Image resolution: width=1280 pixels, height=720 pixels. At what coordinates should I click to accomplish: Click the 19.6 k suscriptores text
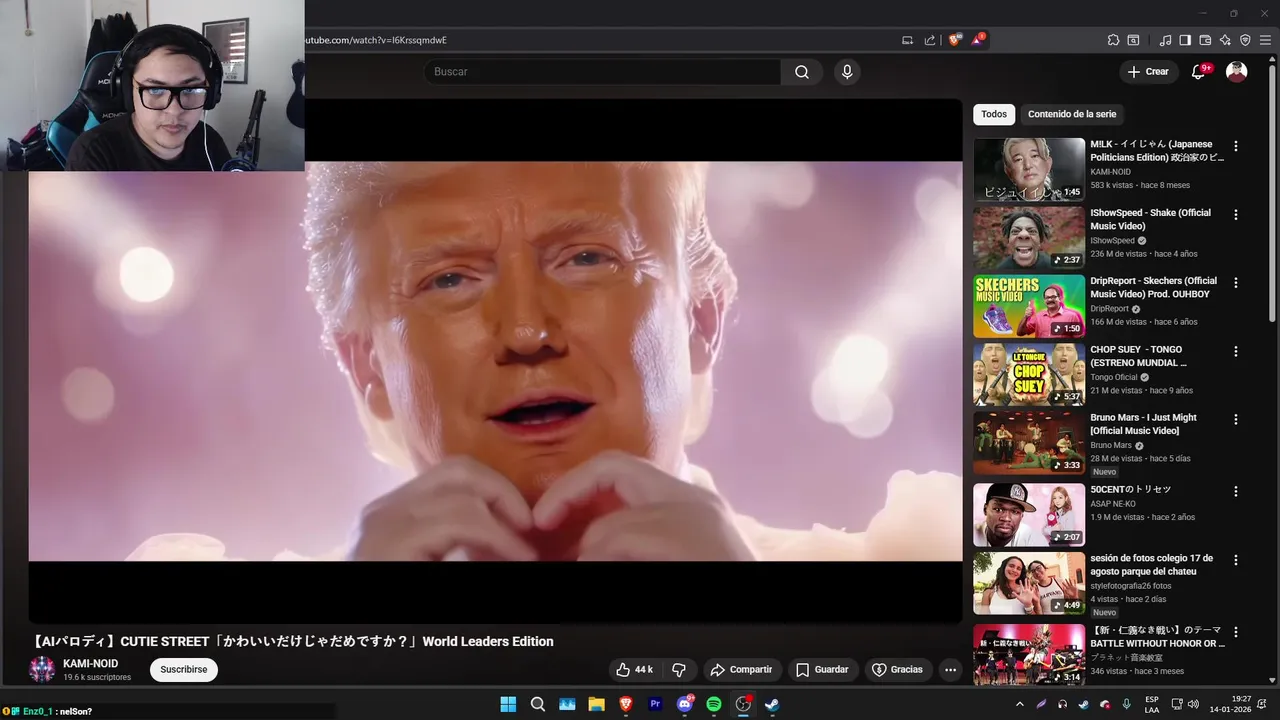tap(97, 677)
